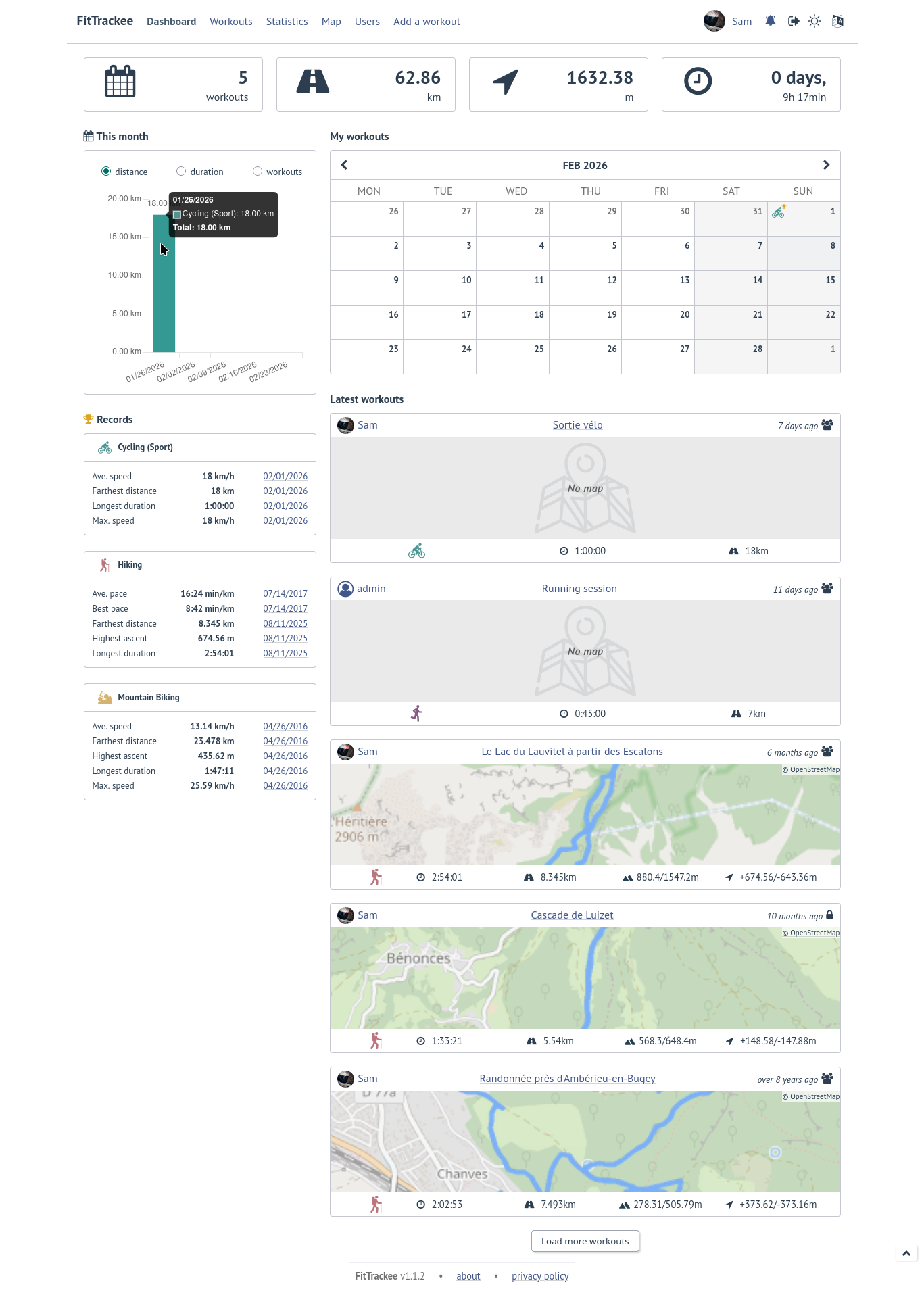Click the clock icon on duration card
The width and height of the screenshot is (924, 1289).
point(698,81)
